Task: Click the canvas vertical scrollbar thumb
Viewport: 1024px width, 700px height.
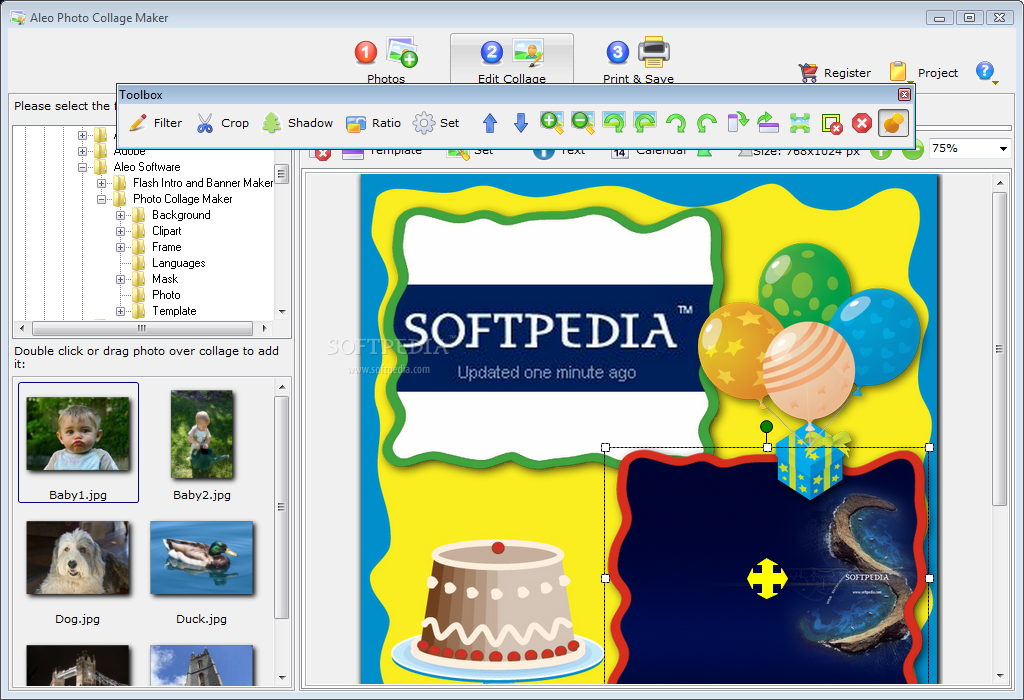Action: [x=999, y=349]
